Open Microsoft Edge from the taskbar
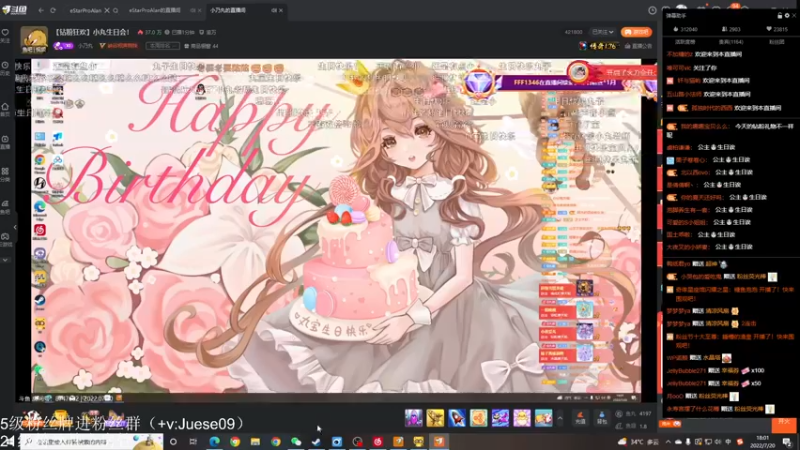 click(x=214, y=442)
